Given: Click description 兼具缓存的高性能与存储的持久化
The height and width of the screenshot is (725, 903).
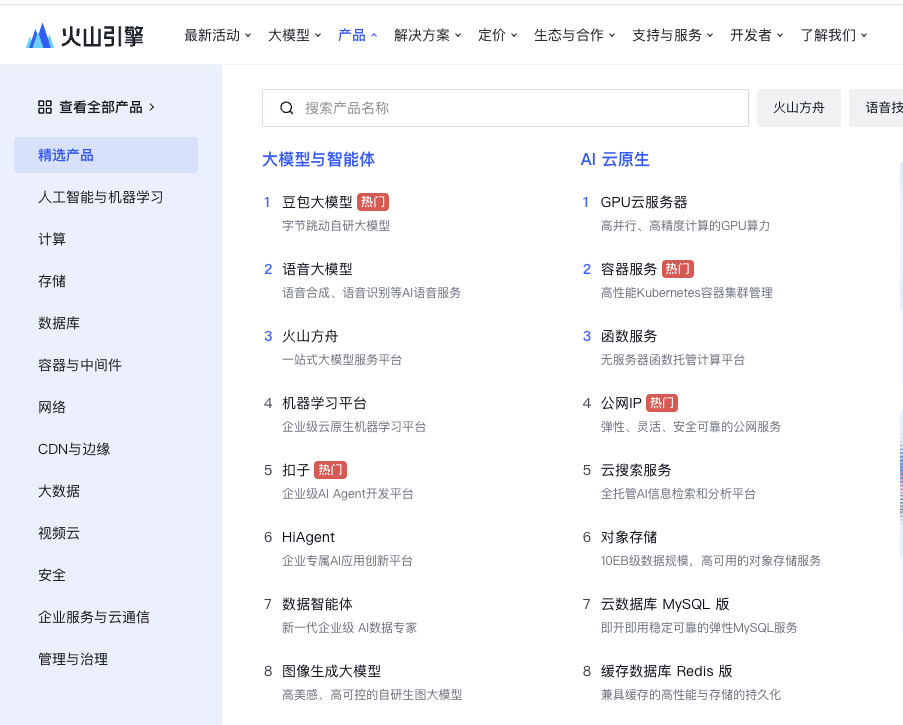Looking at the screenshot, I should click(x=690, y=694).
